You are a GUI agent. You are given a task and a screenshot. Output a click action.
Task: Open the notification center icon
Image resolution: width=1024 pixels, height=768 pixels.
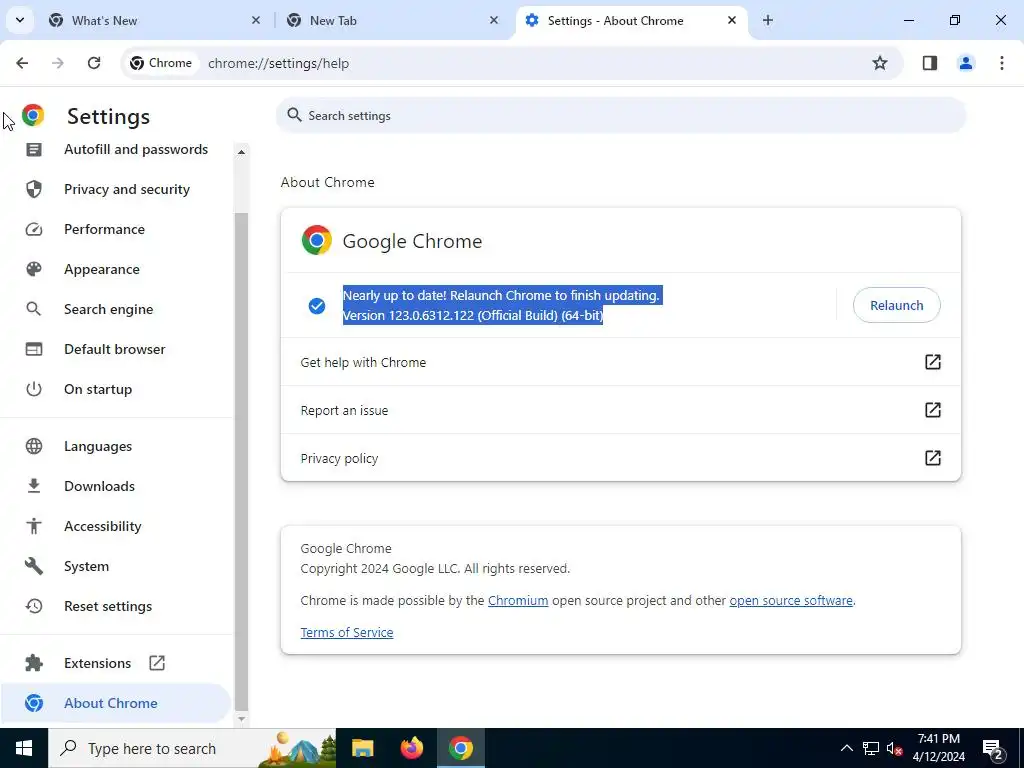coord(993,749)
